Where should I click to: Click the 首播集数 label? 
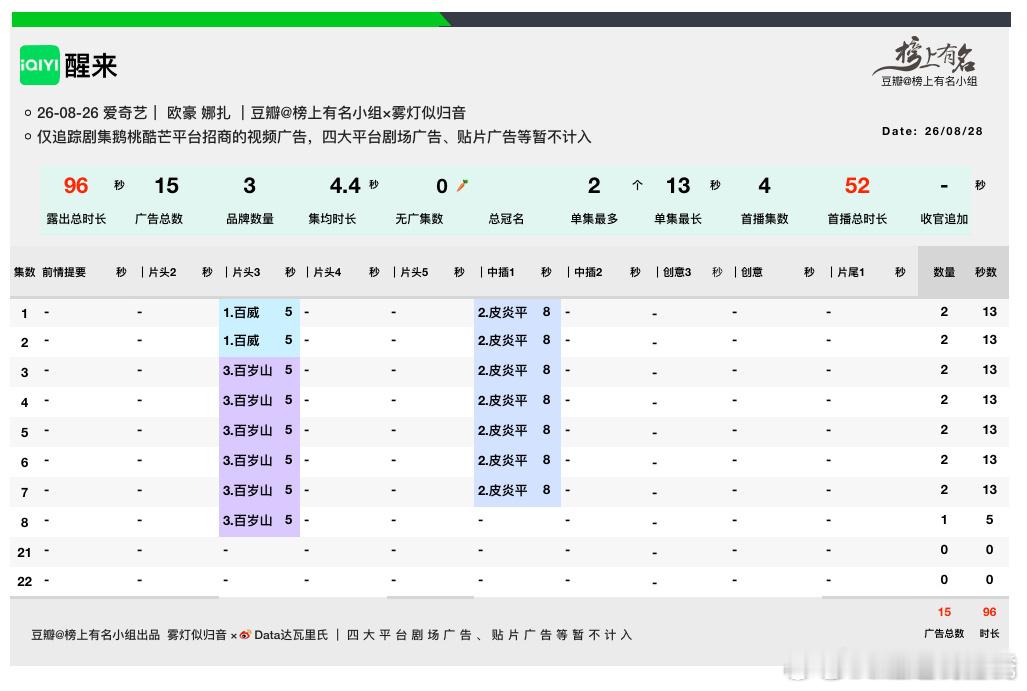764,219
